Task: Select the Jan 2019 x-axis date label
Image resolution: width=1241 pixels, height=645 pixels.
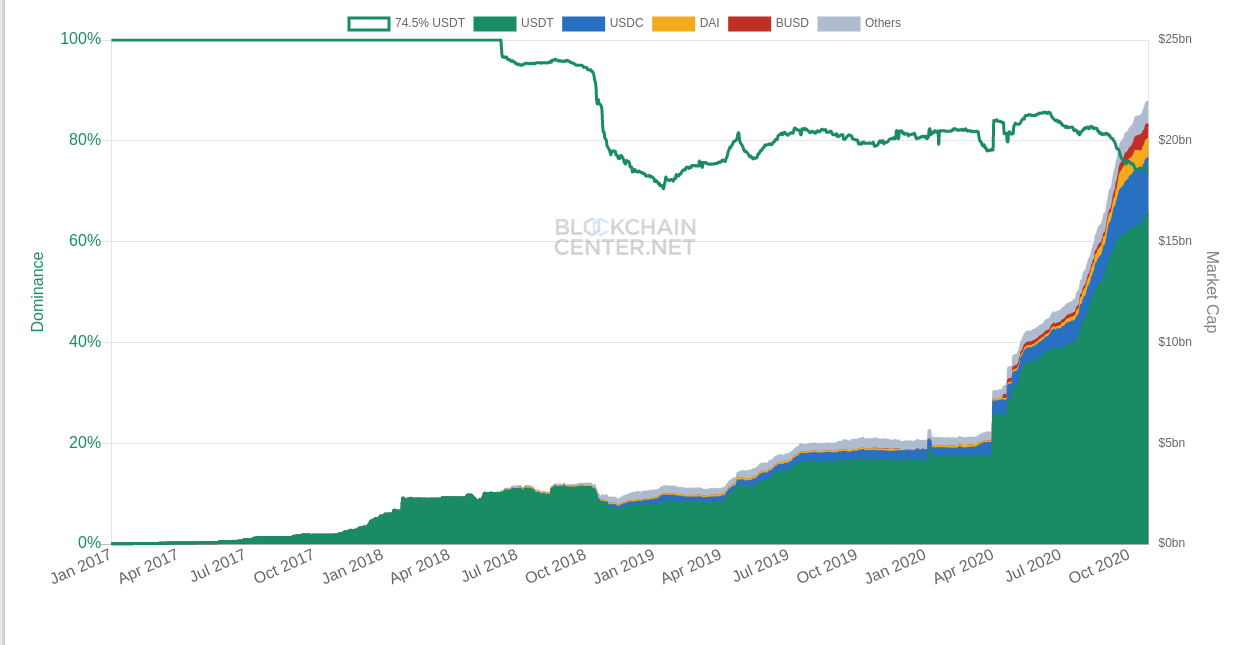Action: (x=624, y=566)
